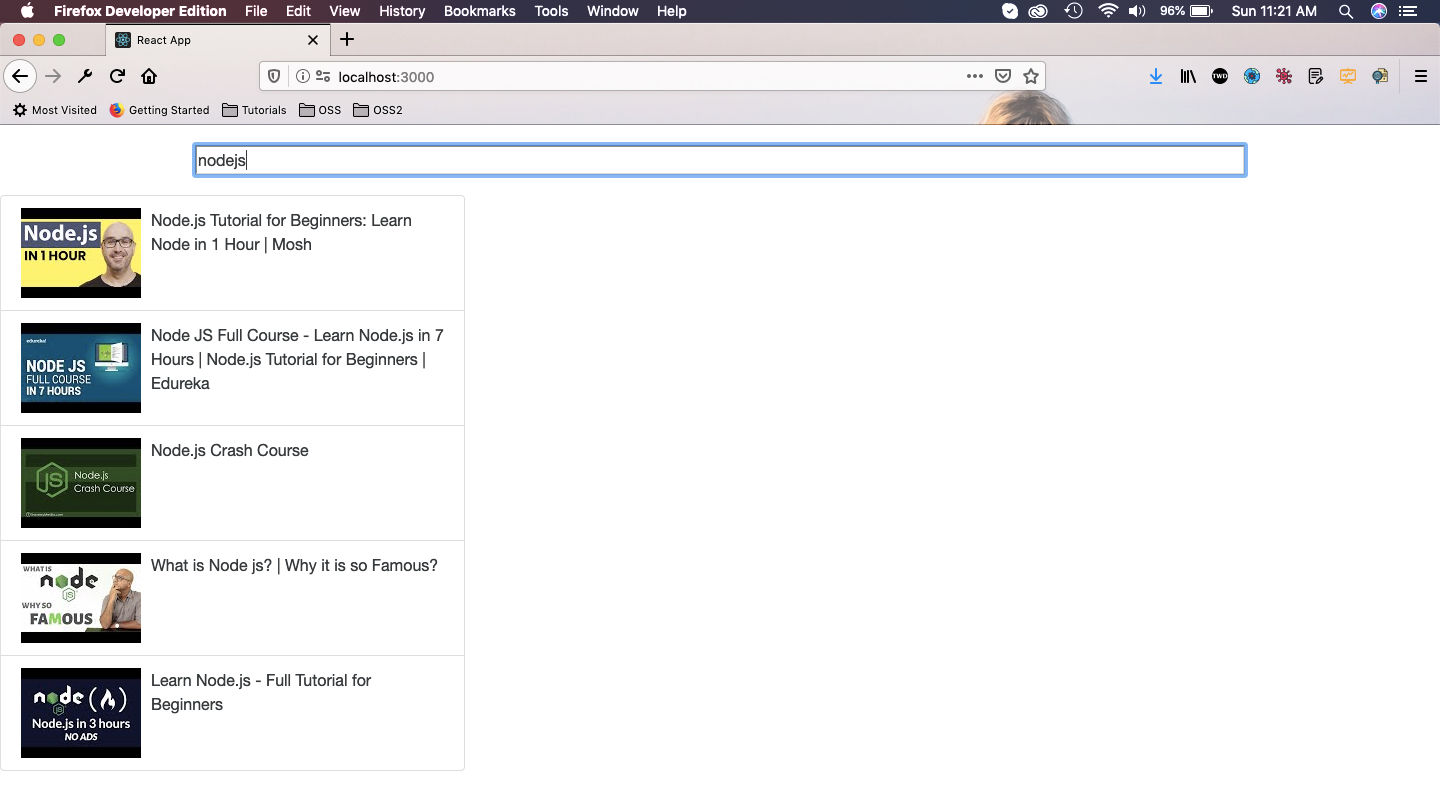
Task: Open 'Node JS Full Course' Edureka title
Action: [297, 359]
